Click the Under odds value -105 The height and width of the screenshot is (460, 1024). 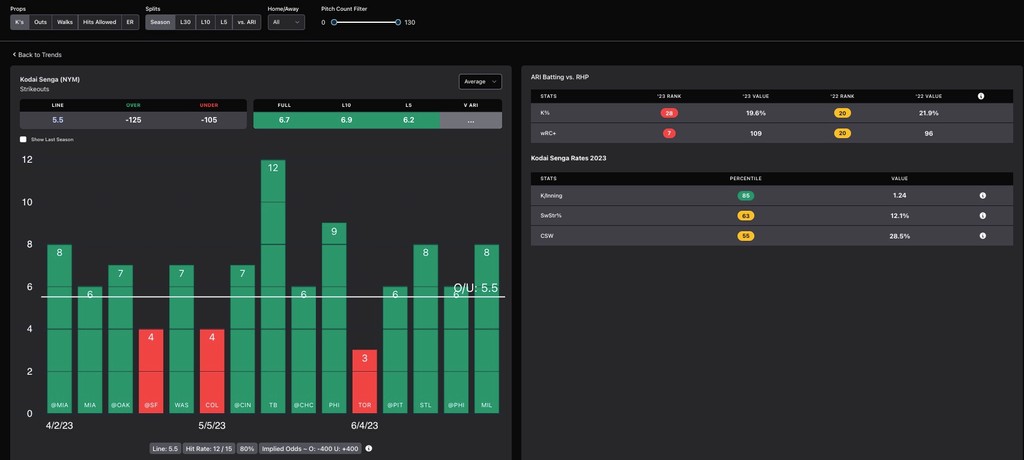pyautogui.click(x=209, y=120)
